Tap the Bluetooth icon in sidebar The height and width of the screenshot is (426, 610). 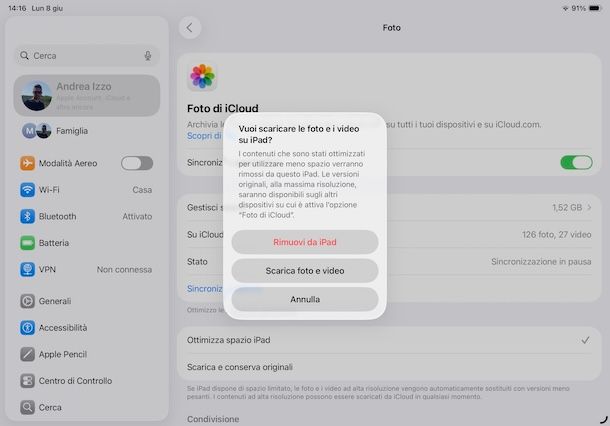coord(27,216)
